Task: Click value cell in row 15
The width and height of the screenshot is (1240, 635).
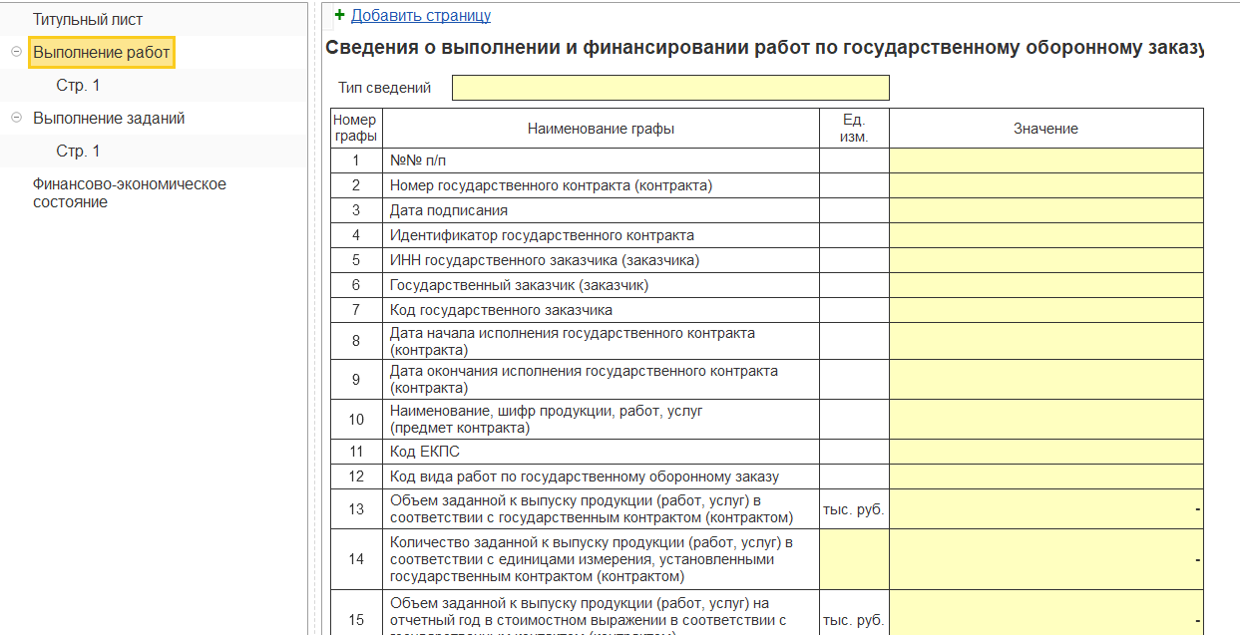Action: pos(1046,612)
